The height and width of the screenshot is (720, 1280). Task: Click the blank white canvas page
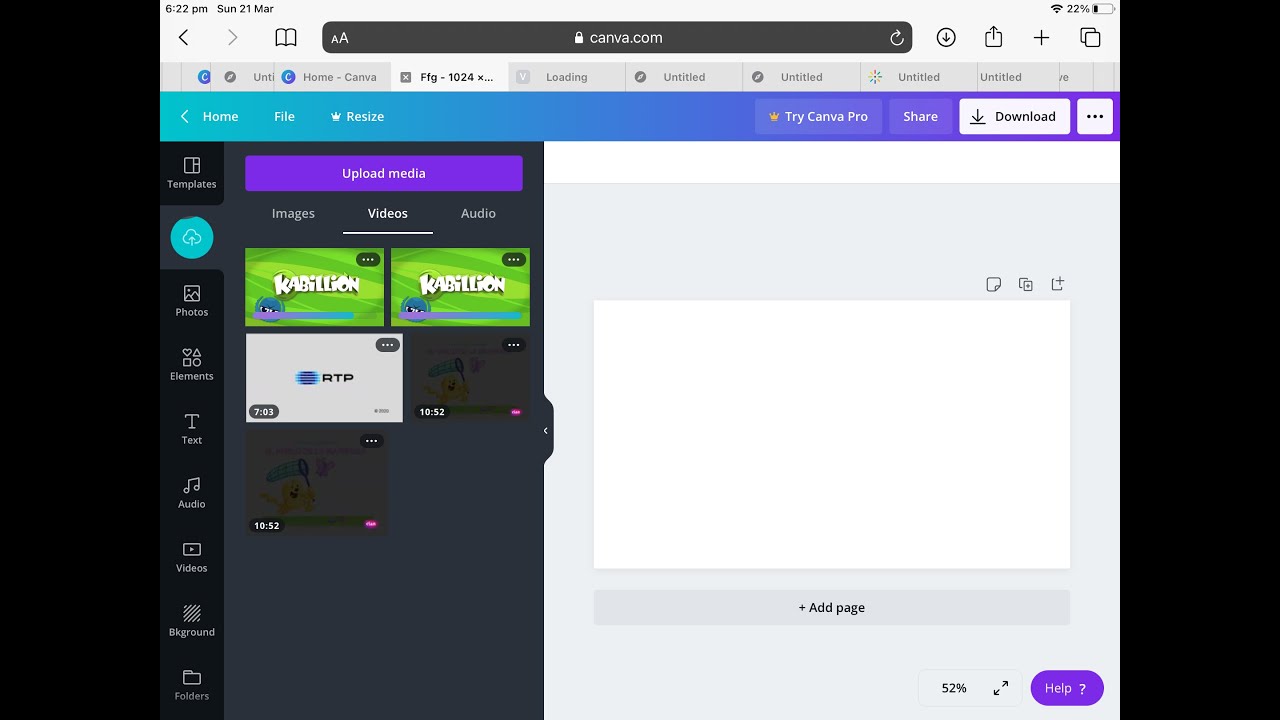coord(832,434)
